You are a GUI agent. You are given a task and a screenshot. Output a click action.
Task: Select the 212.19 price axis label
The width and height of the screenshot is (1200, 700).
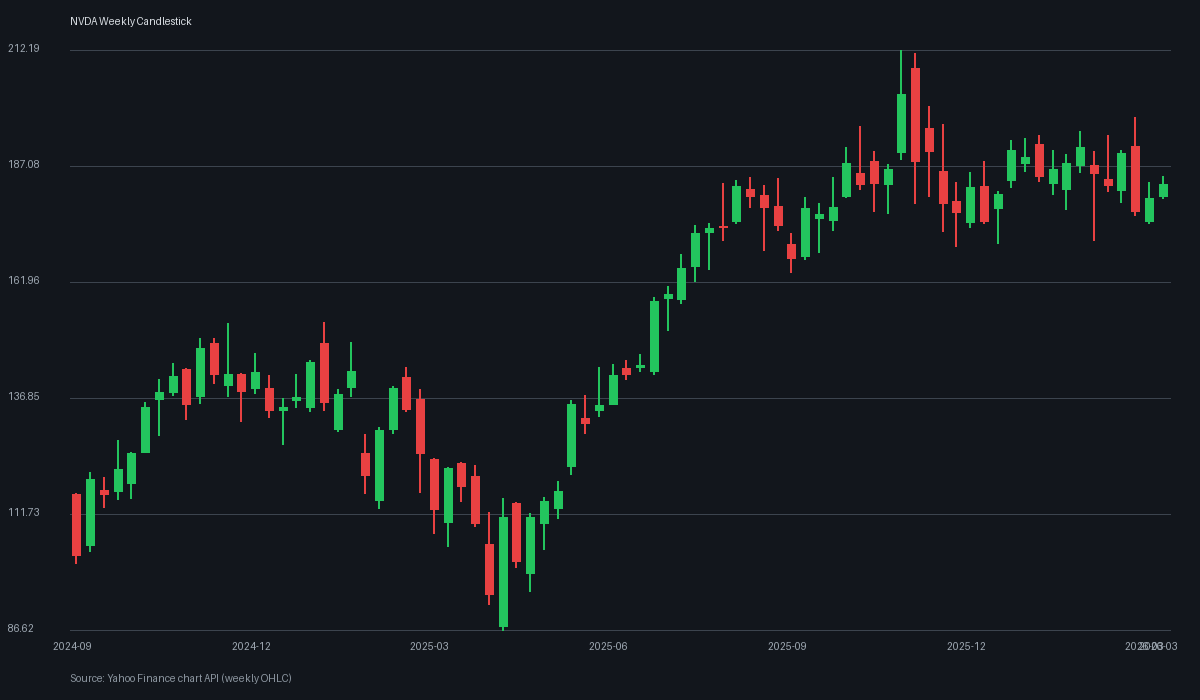coord(23,49)
